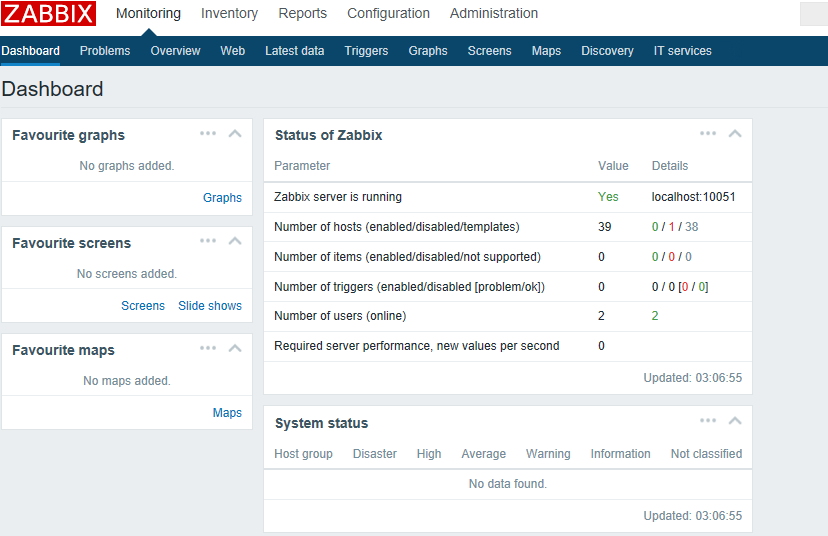Viewport: 828px width, 536px height.
Task: Click the 'Host group' column header
Action: coord(303,454)
